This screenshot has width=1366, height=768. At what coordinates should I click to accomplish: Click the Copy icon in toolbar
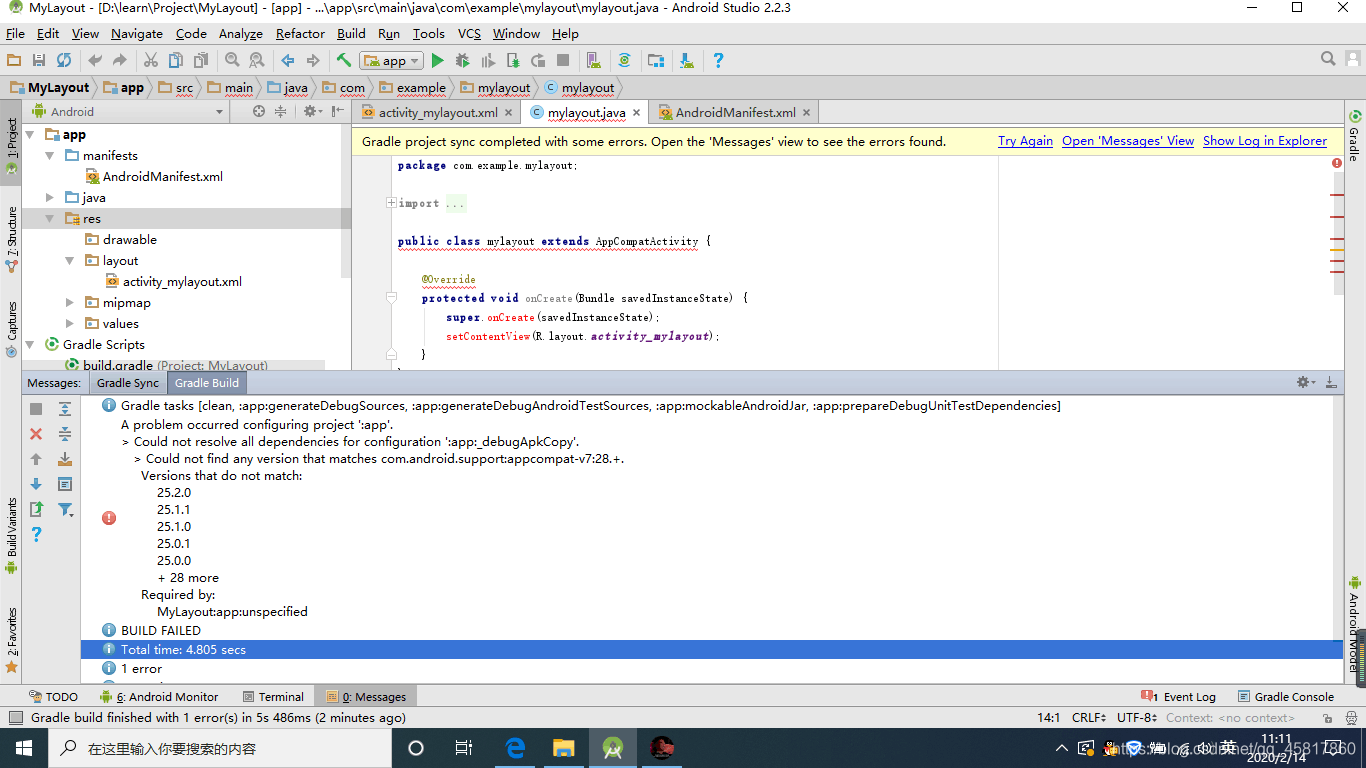176,61
